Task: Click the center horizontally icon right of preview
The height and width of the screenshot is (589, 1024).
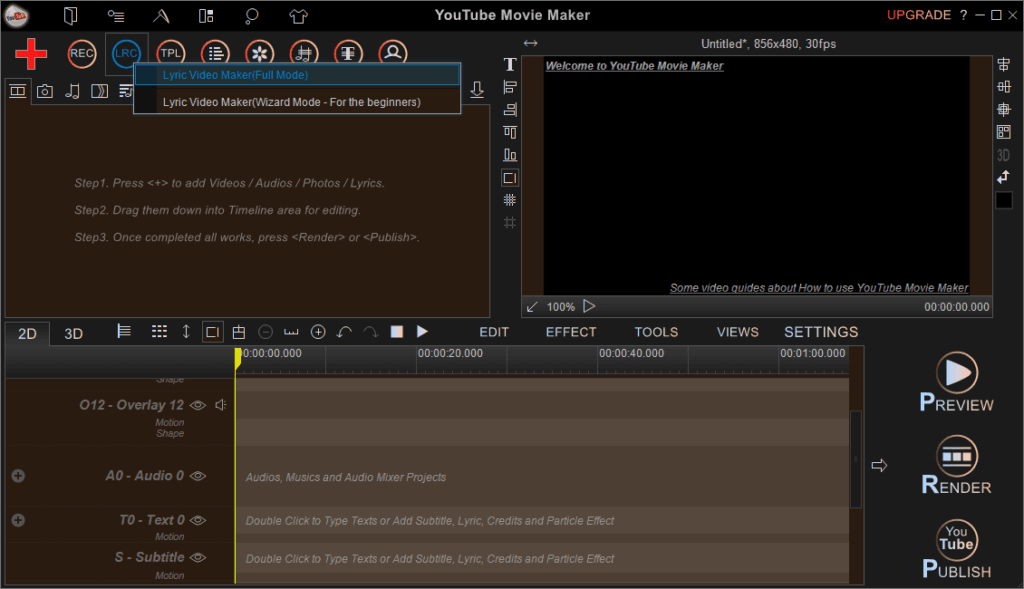Action: pyautogui.click(x=1004, y=64)
